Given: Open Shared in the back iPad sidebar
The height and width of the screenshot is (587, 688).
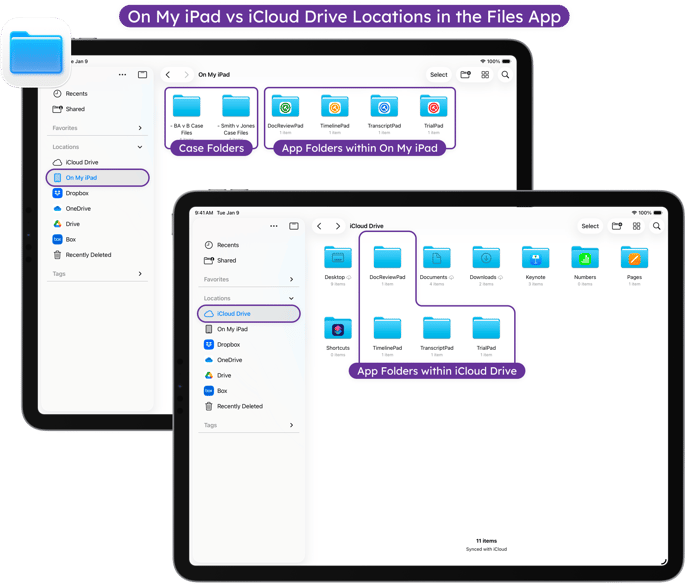Looking at the screenshot, I should click(69, 109).
